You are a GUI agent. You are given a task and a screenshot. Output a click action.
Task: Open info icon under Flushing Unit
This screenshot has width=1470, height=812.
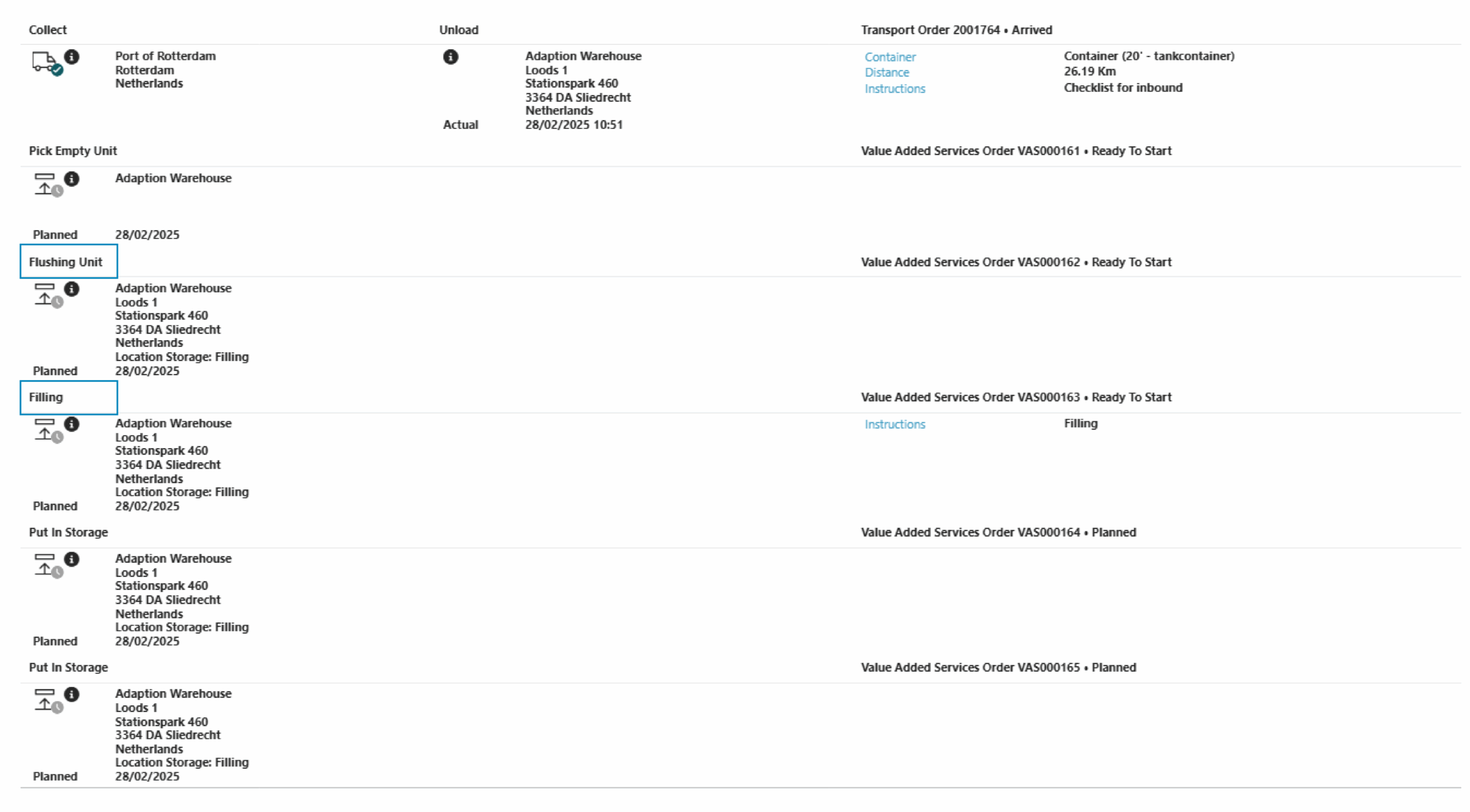coord(72,289)
